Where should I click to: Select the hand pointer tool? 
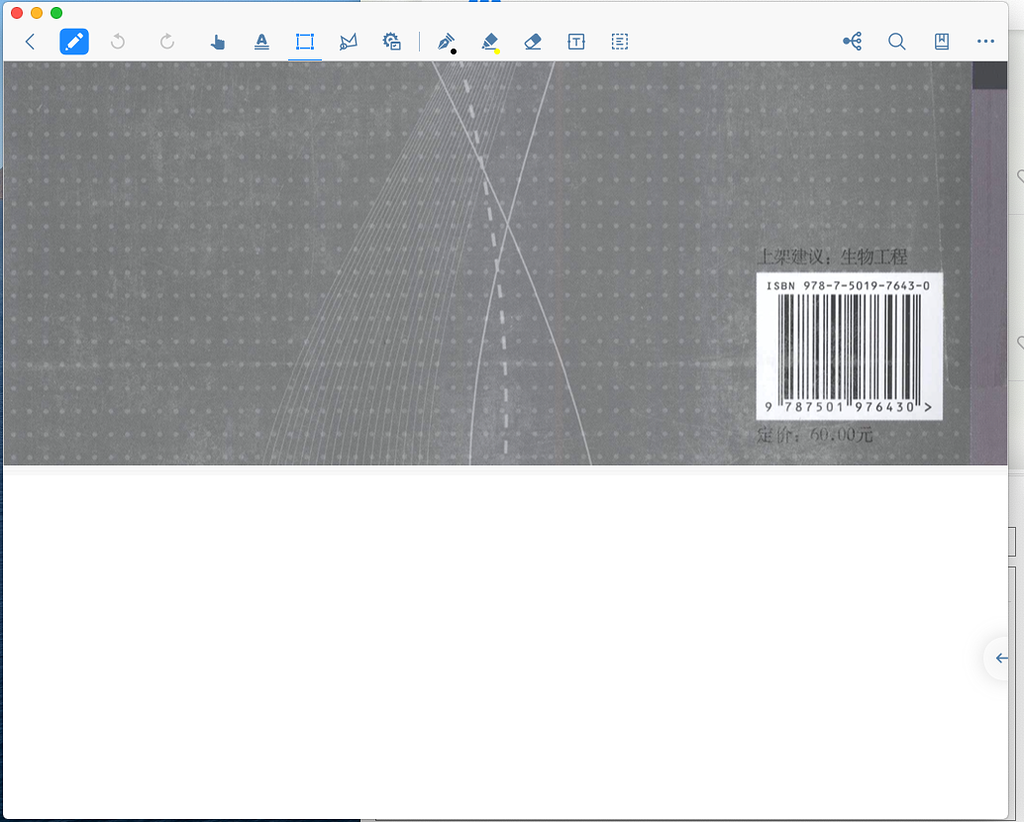(x=217, y=42)
